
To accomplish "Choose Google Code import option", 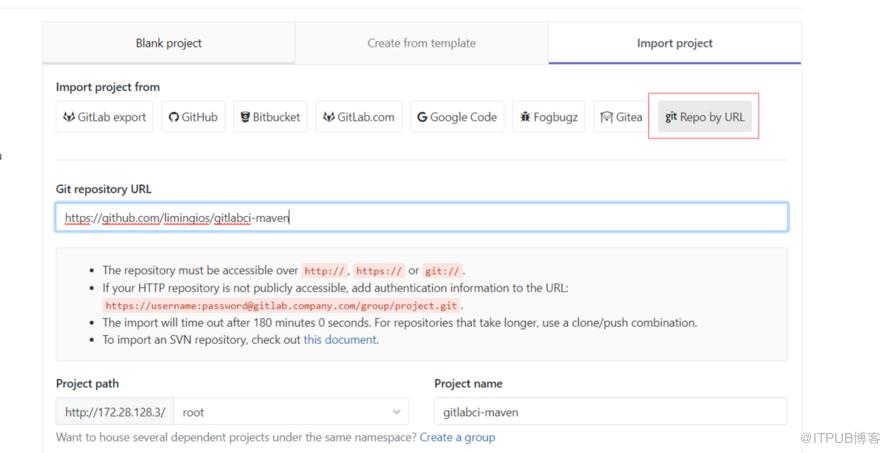I will (x=457, y=117).
